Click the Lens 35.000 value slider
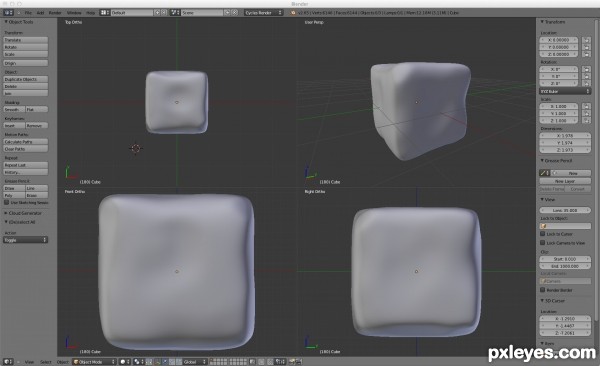Image resolution: width=600 pixels, height=366 pixels. (565, 210)
